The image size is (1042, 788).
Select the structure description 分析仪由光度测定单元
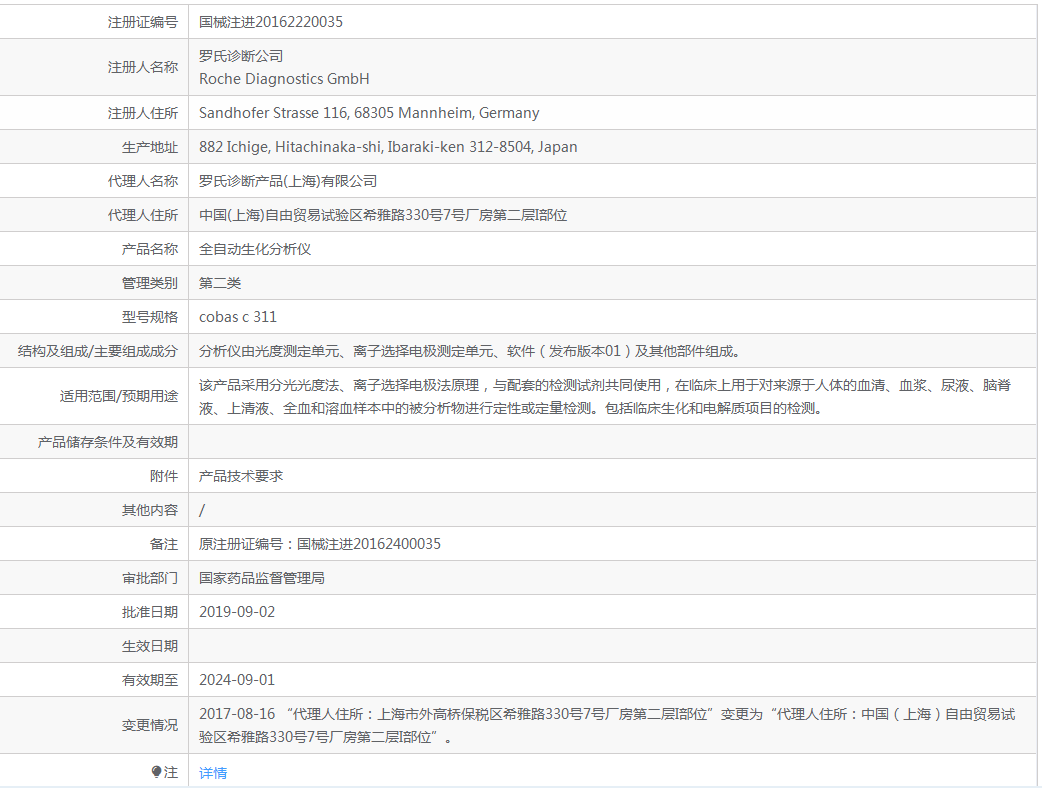[x=470, y=351]
